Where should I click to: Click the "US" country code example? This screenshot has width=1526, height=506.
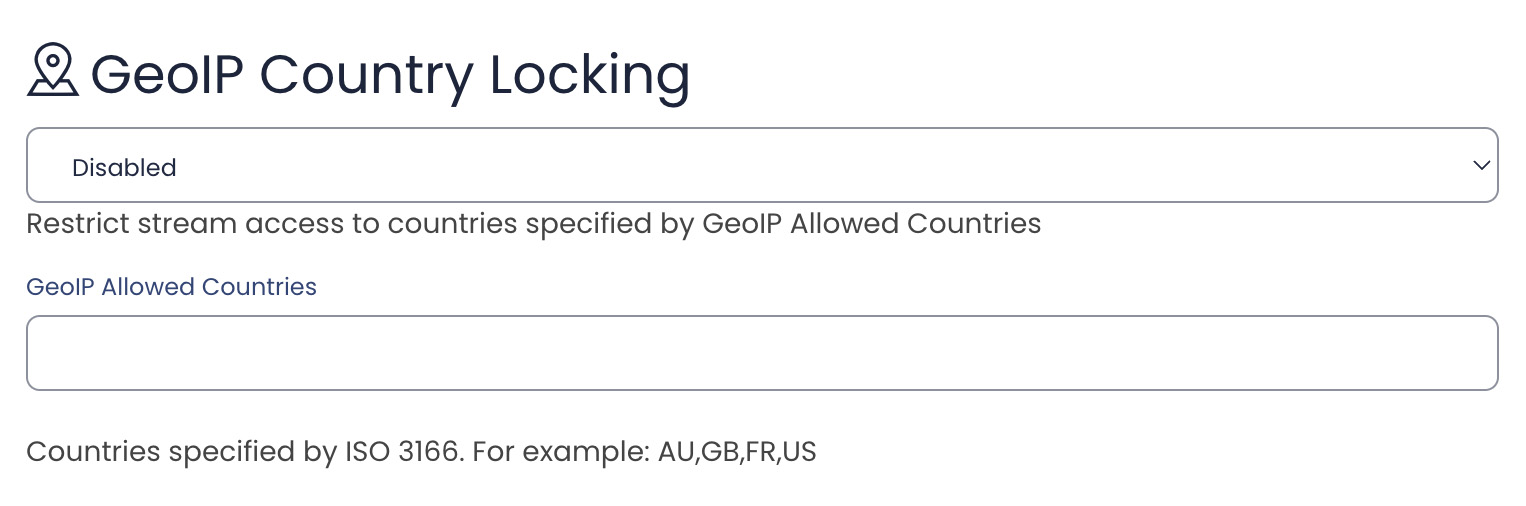(800, 452)
